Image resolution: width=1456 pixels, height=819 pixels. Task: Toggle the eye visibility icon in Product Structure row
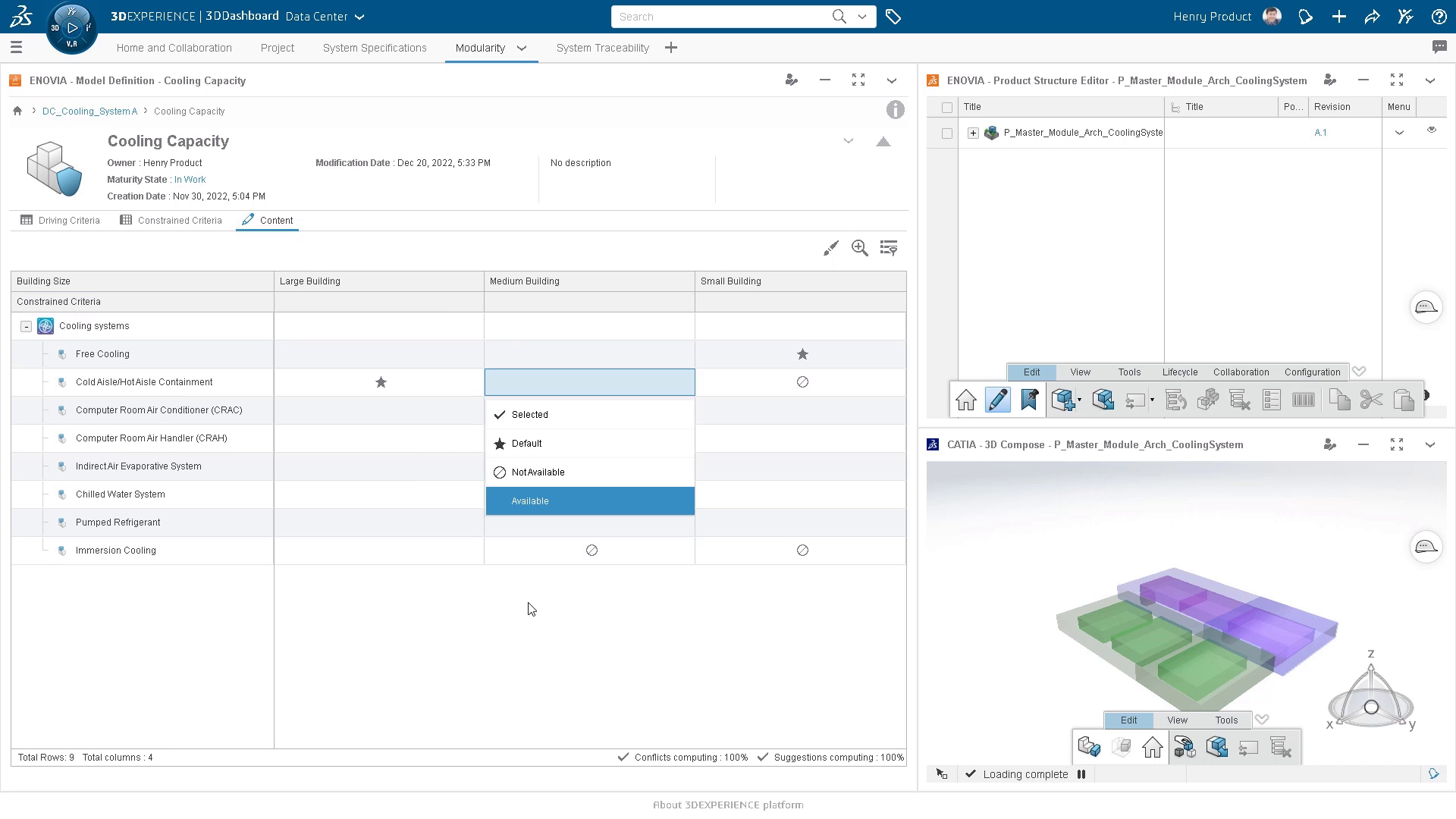[x=1432, y=130]
